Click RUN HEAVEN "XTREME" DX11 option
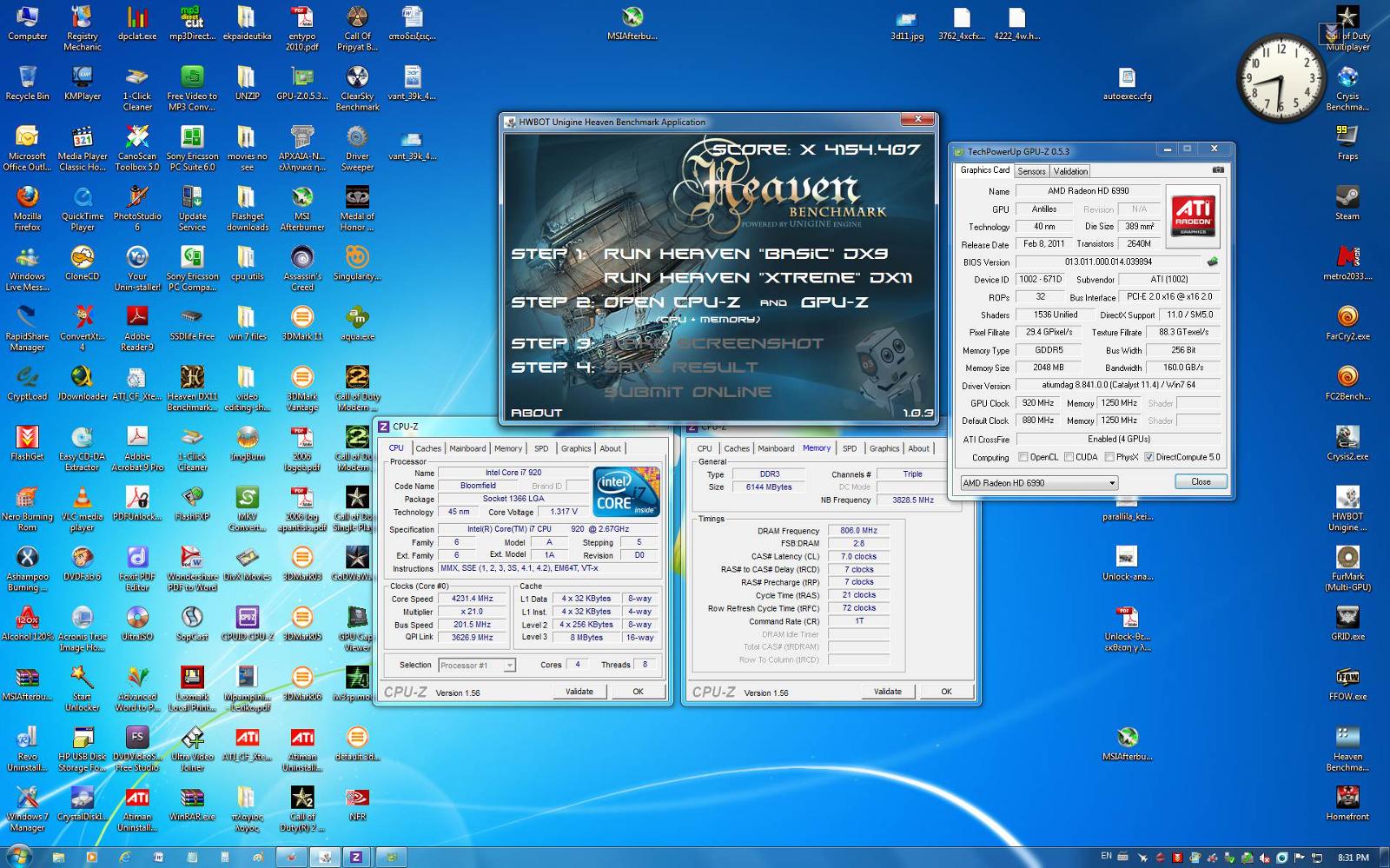This screenshot has height=868, width=1390. pos(758,278)
